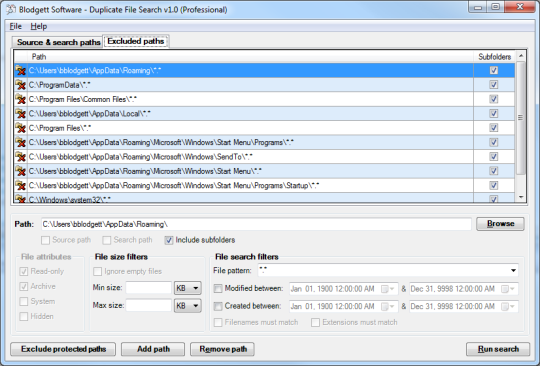Toggle Subfolders checkbox for AppData\Local row

click(x=494, y=113)
